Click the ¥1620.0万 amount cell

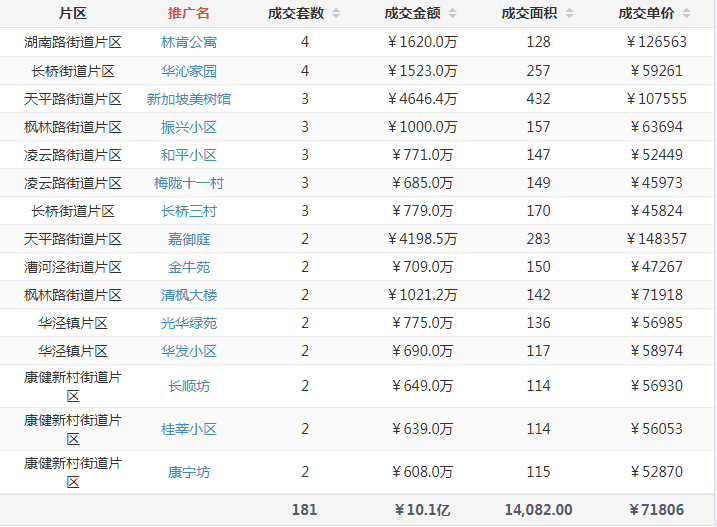422,42
